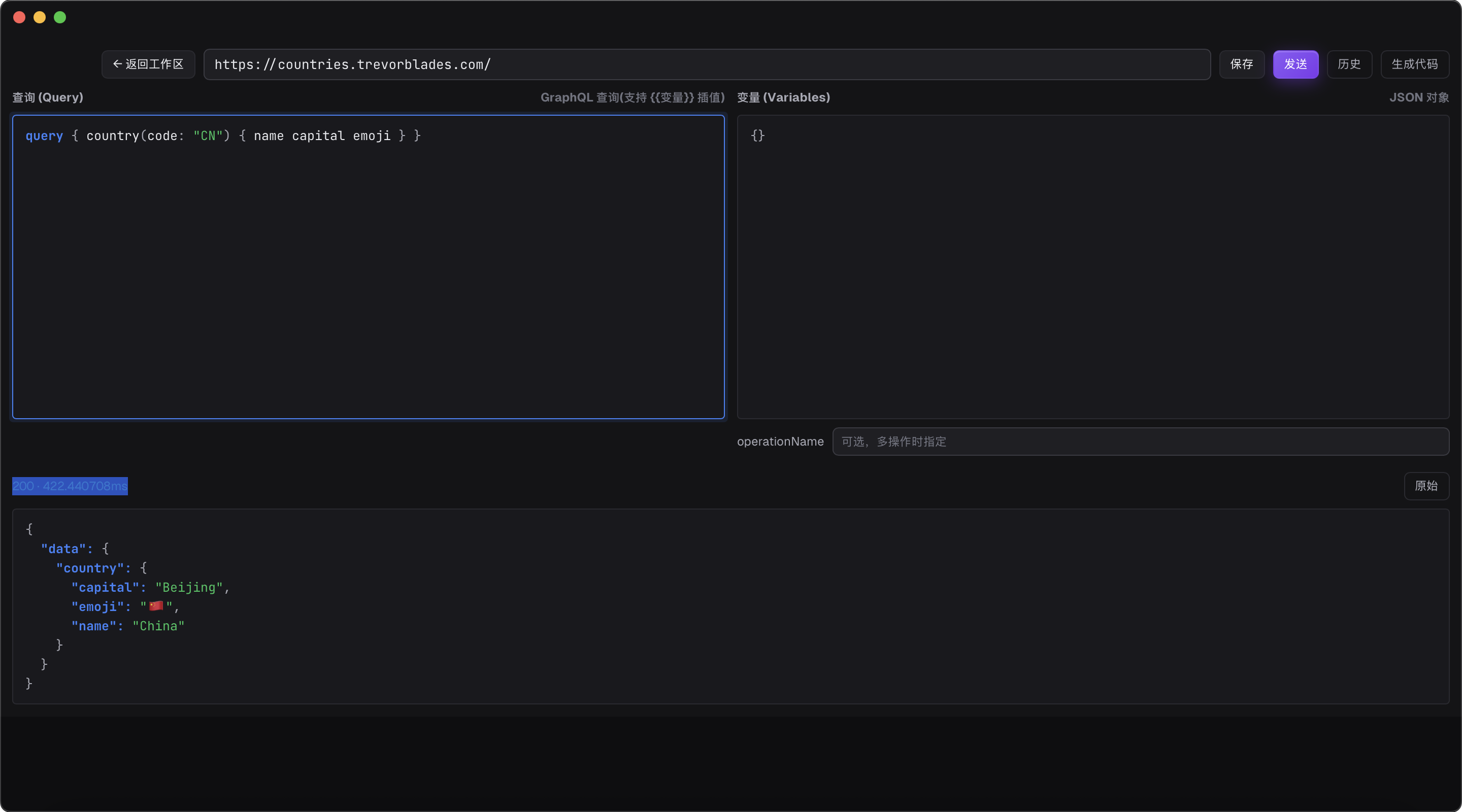
Task: Click the "Beijing" value in the response
Action: coord(189,587)
